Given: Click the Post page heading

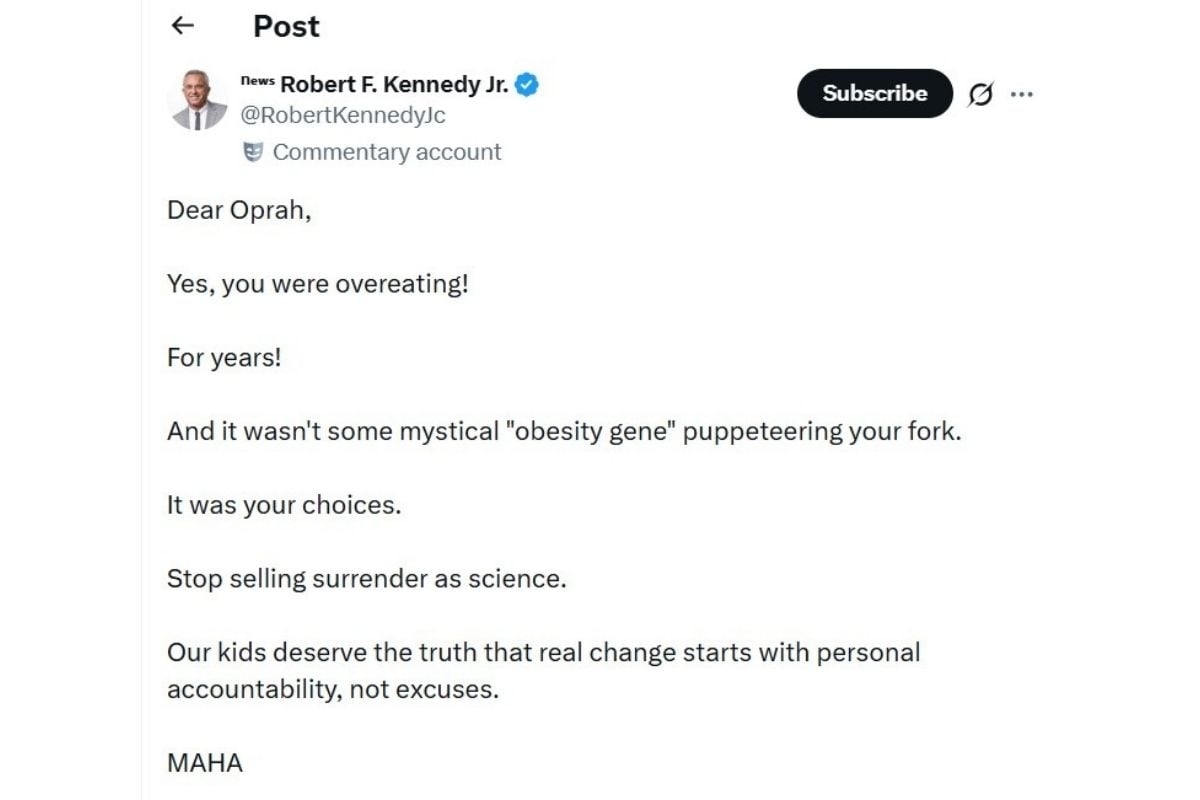Looking at the screenshot, I should click(x=286, y=26).
